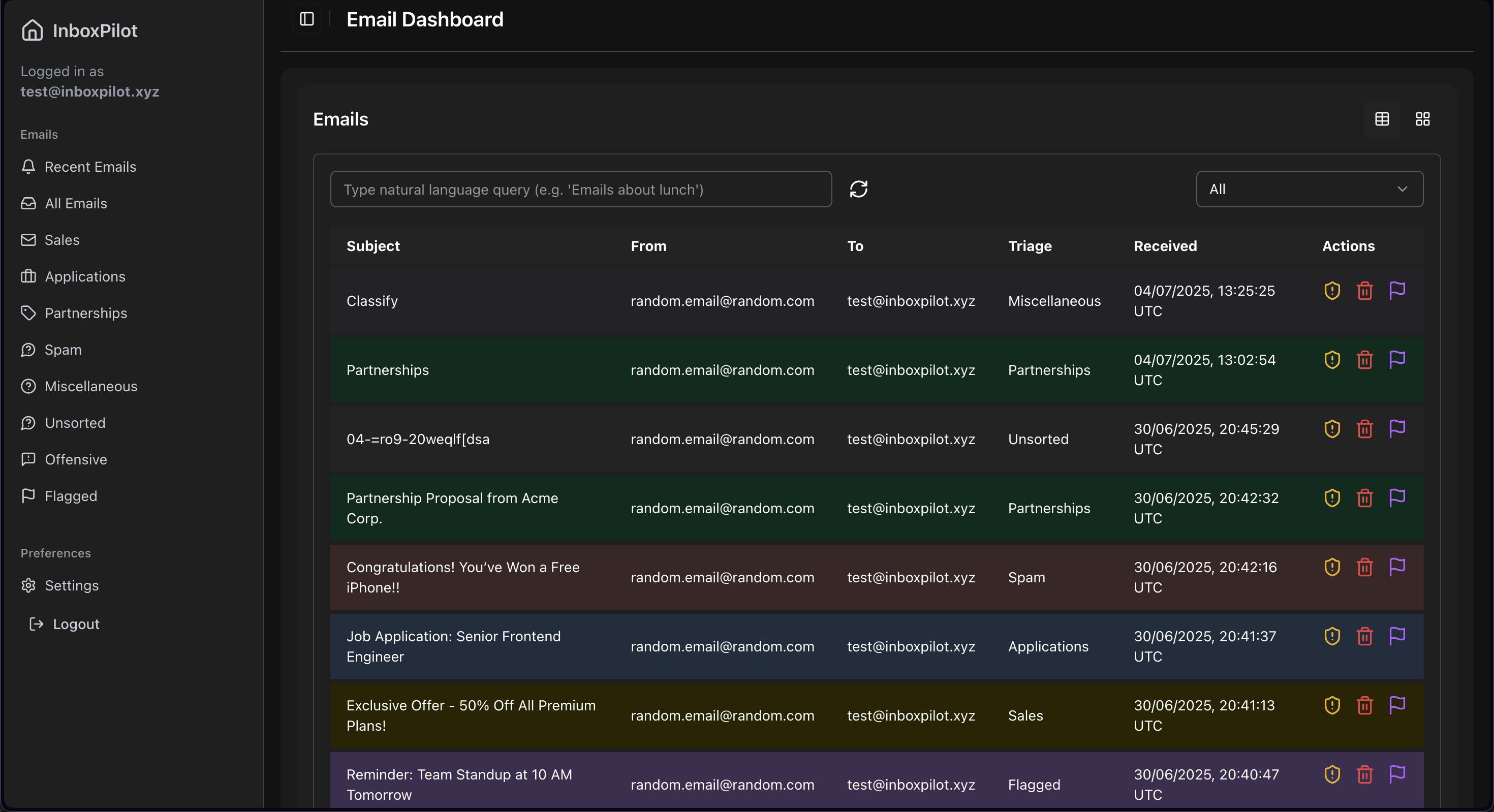This screenshot has width=1494, height=812.
Task: Go to Sales category
Action: [x=50, y=240]
